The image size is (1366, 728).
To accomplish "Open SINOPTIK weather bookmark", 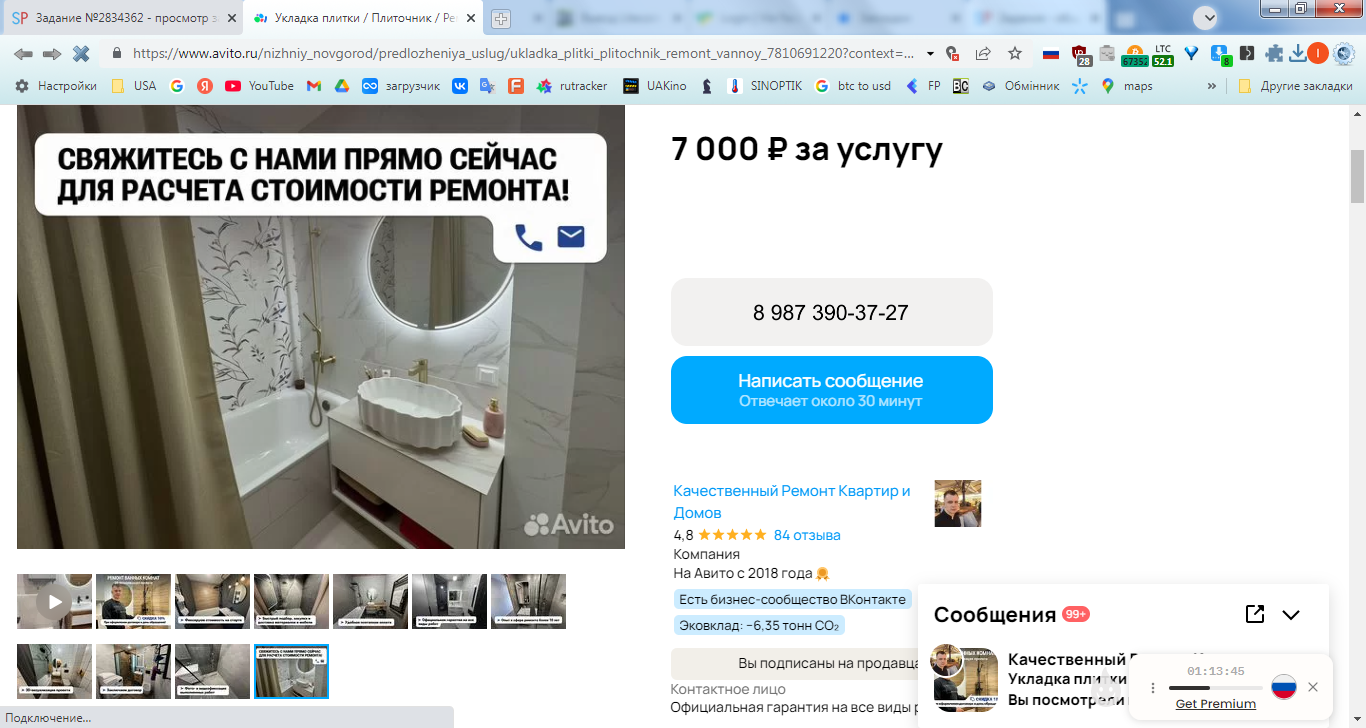I will tap(764, 86).
